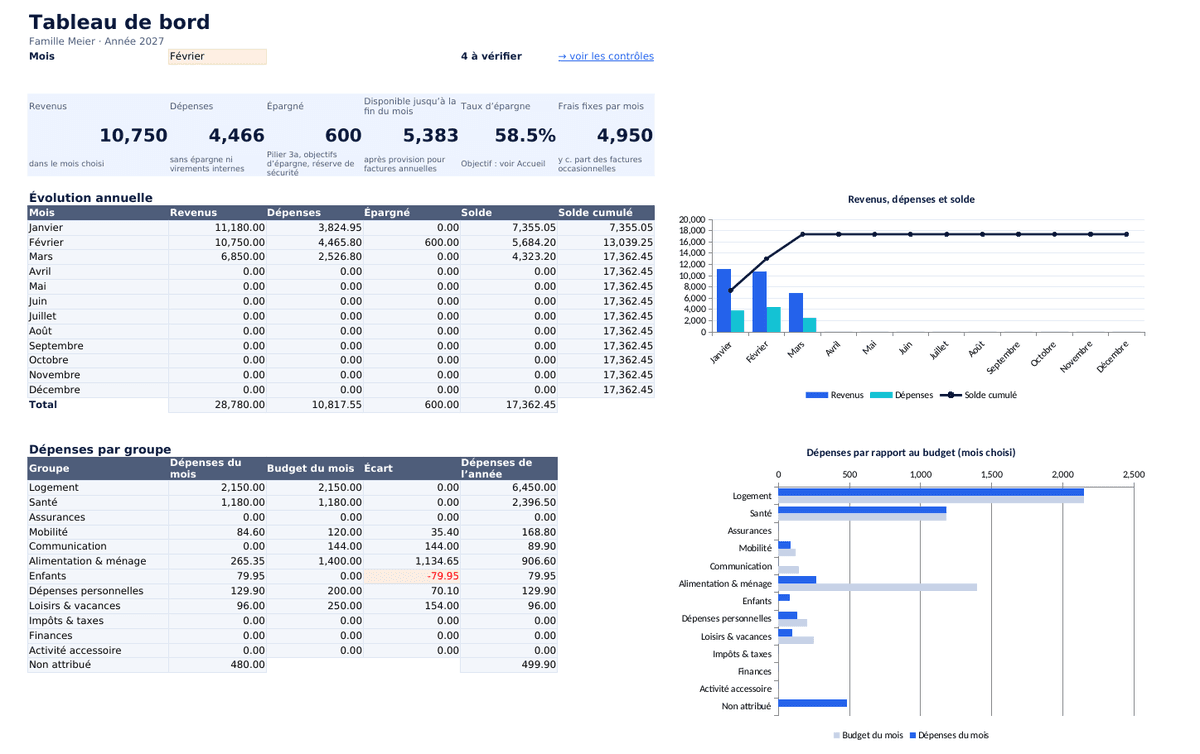
Task: Open the 'voir les contrôles' link
Action: [x=606, y=56]
